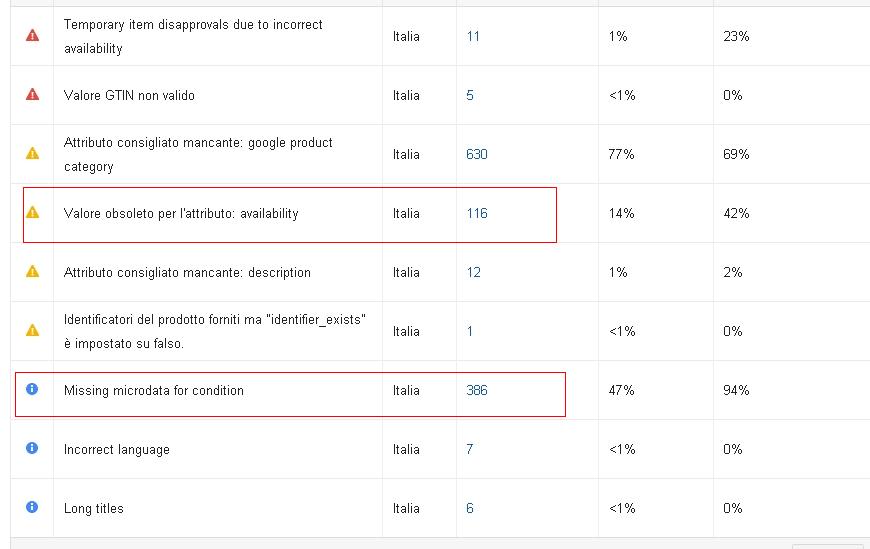Click blue info icon for Missing microdata for condition
The width and height of the screenshot is (870, 549).
(x=32, y=389)
